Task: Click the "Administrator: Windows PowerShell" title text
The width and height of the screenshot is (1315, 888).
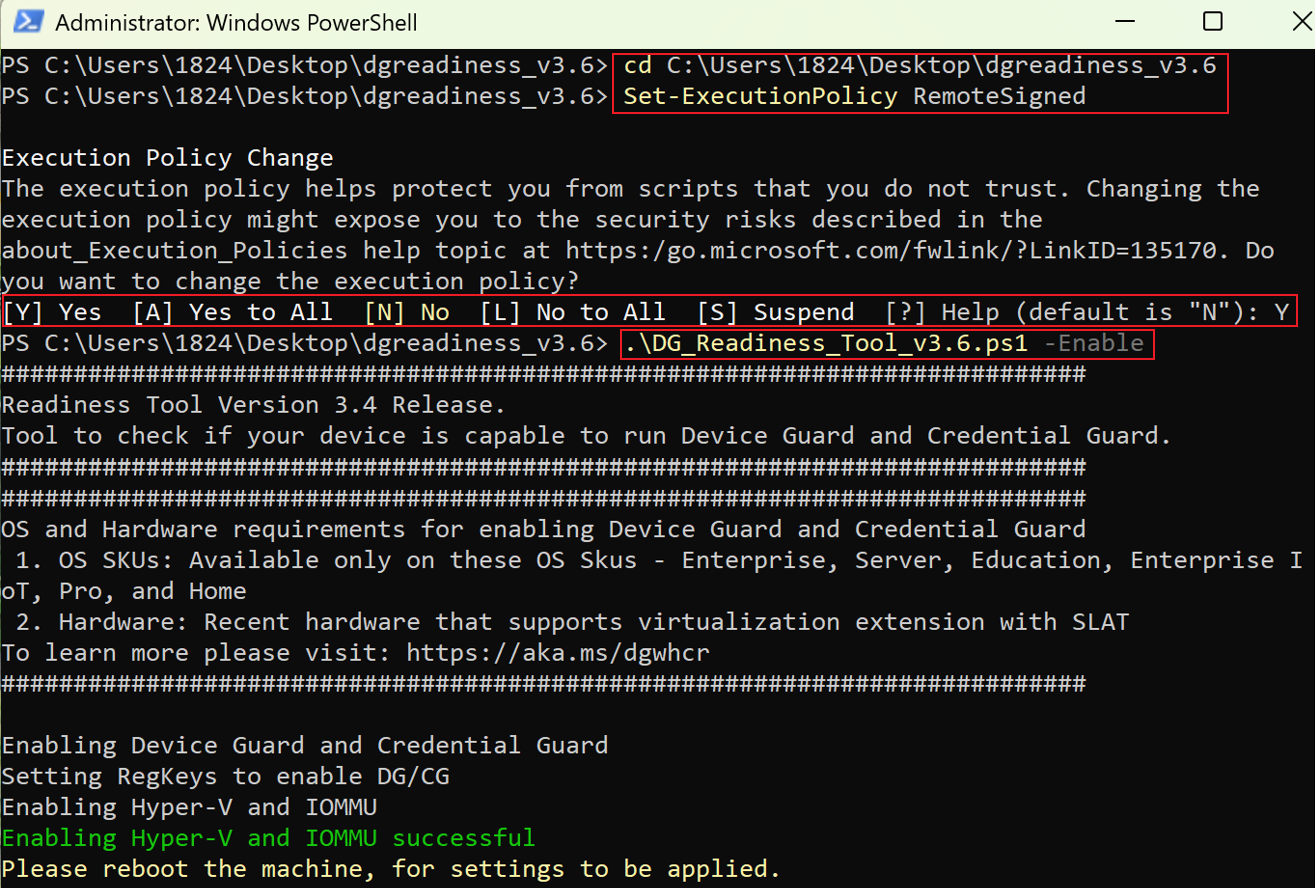Action: pos(237,22)
